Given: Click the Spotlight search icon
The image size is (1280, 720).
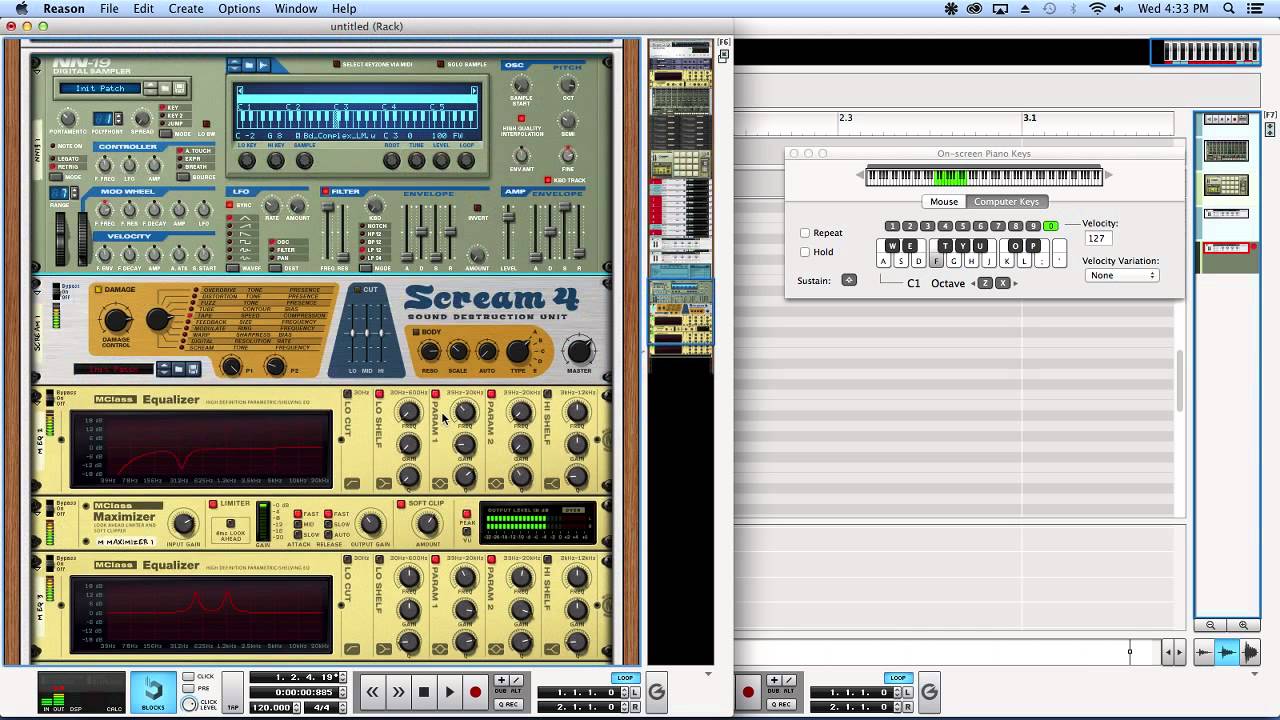Looking at the screenshot, I should click(1229, 9).
